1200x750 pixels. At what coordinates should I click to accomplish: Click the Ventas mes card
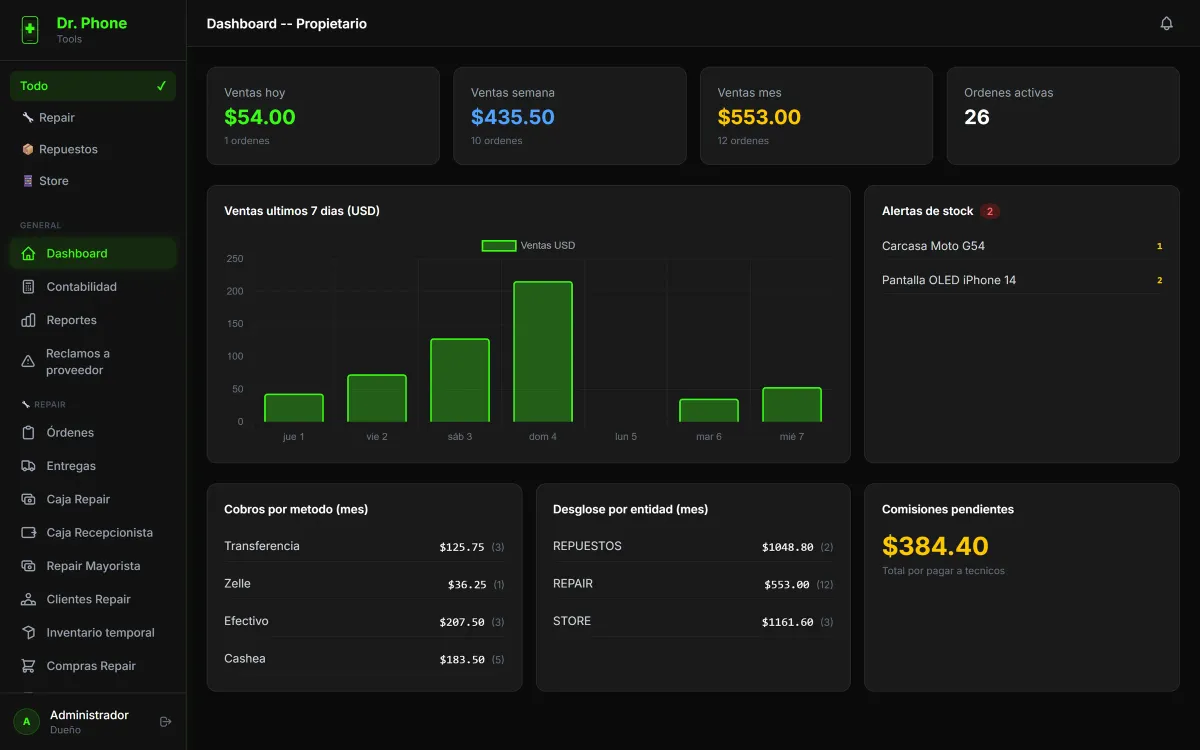816,116
